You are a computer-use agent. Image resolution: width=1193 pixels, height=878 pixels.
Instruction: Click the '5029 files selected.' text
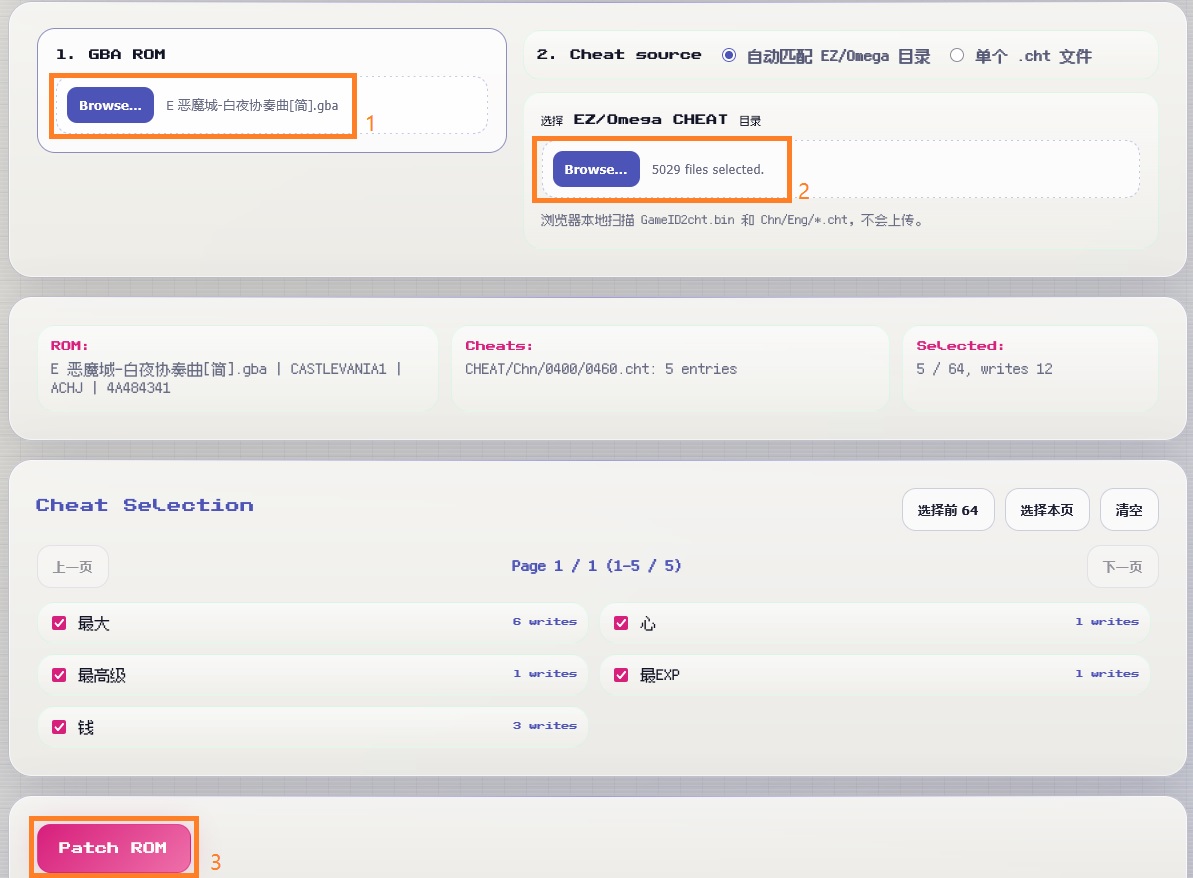(708, 170)
